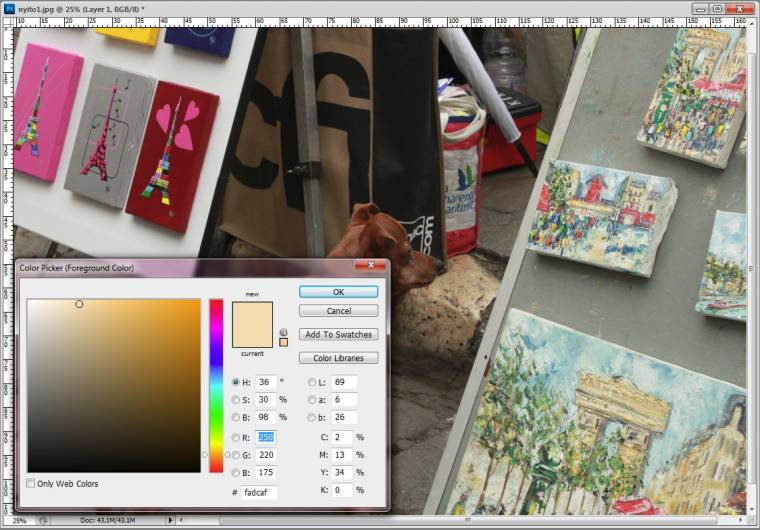The height and width of the screenshot is (530, 760).
Task: Open Color Libraries
Action: point(338,358)
